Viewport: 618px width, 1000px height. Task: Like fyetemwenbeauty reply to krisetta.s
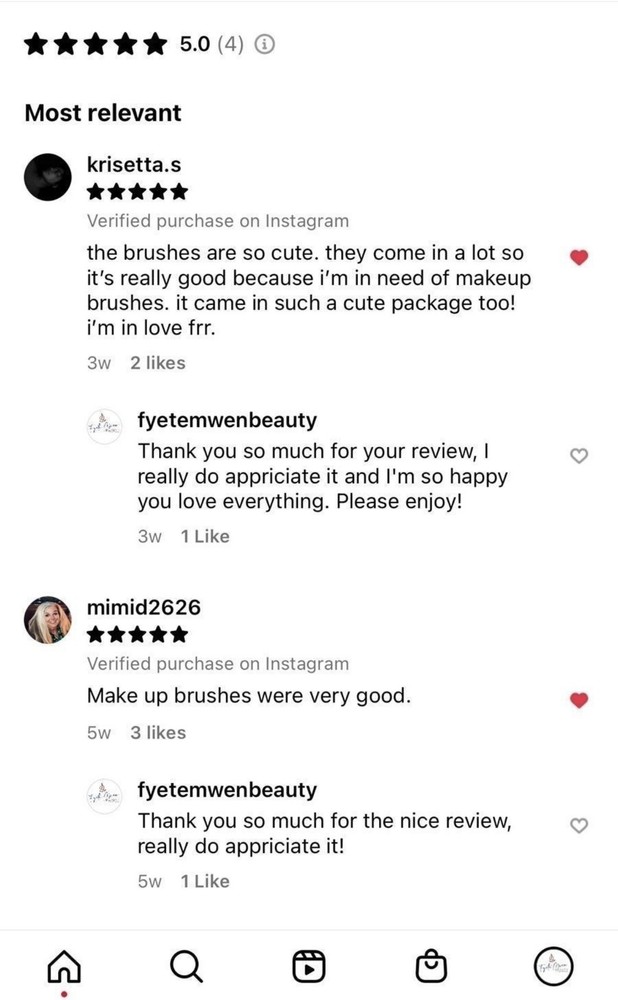point(578,456)
